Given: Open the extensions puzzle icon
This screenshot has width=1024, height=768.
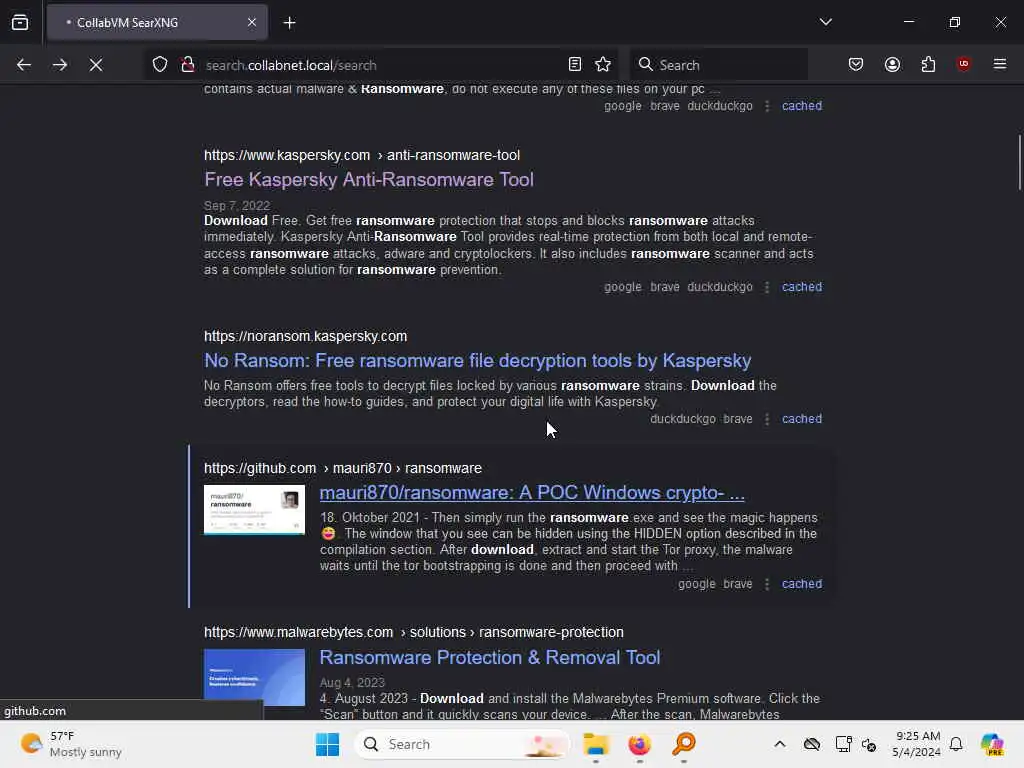Looking at the screenshot, I should (928, 64).
